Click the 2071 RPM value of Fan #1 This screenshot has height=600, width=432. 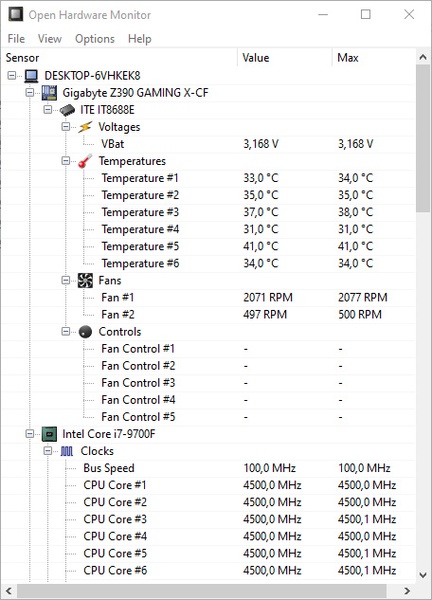tap(268, 298)
